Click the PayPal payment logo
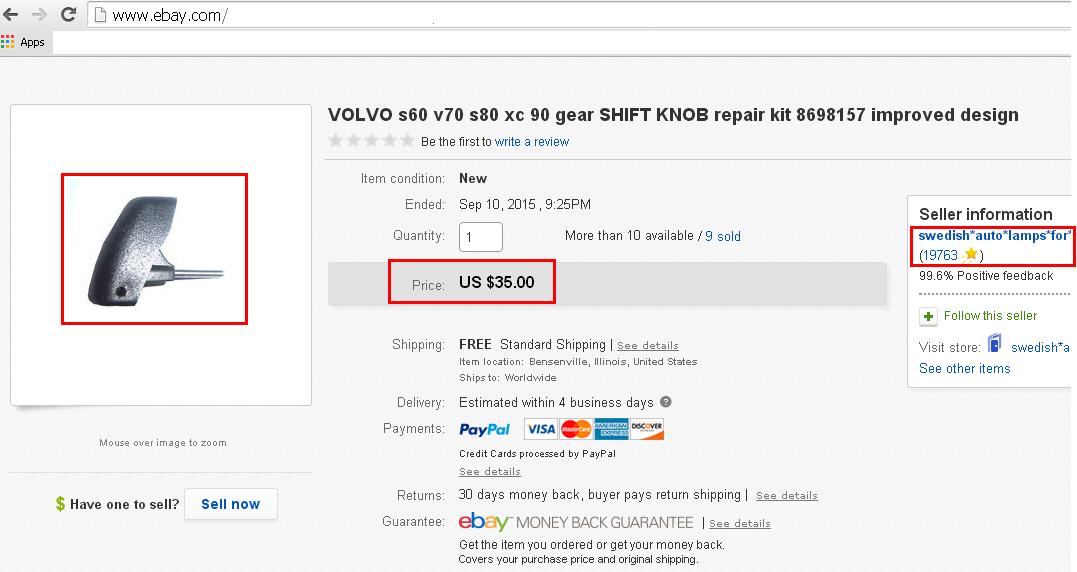The image size is (1077, 572). point(485,429)
